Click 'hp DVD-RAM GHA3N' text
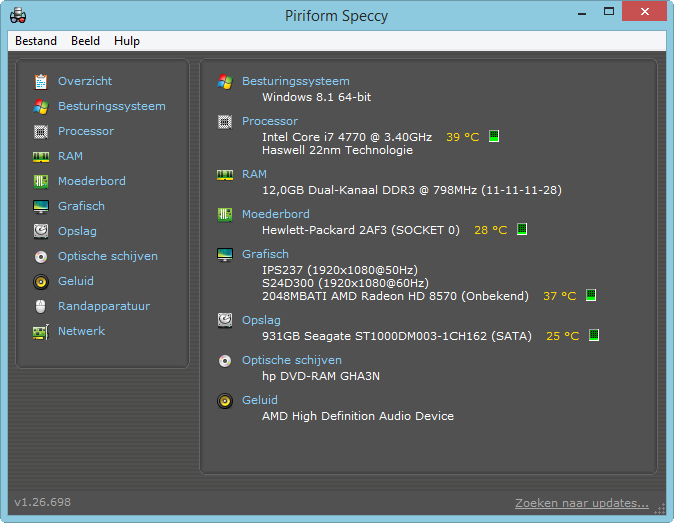This screenshot has height=523, width=674. 321,376
